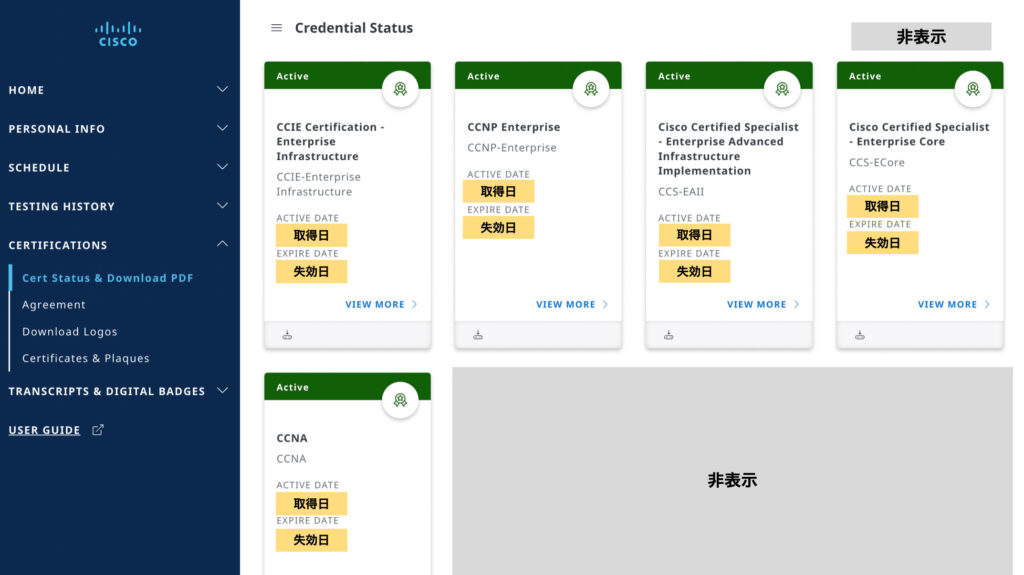Expand TRANSCRIPTS & DIGITAL BADGES chevron
Image resolution: width=1024 pixels, height=575 pixels.
[x=223, y=390]
